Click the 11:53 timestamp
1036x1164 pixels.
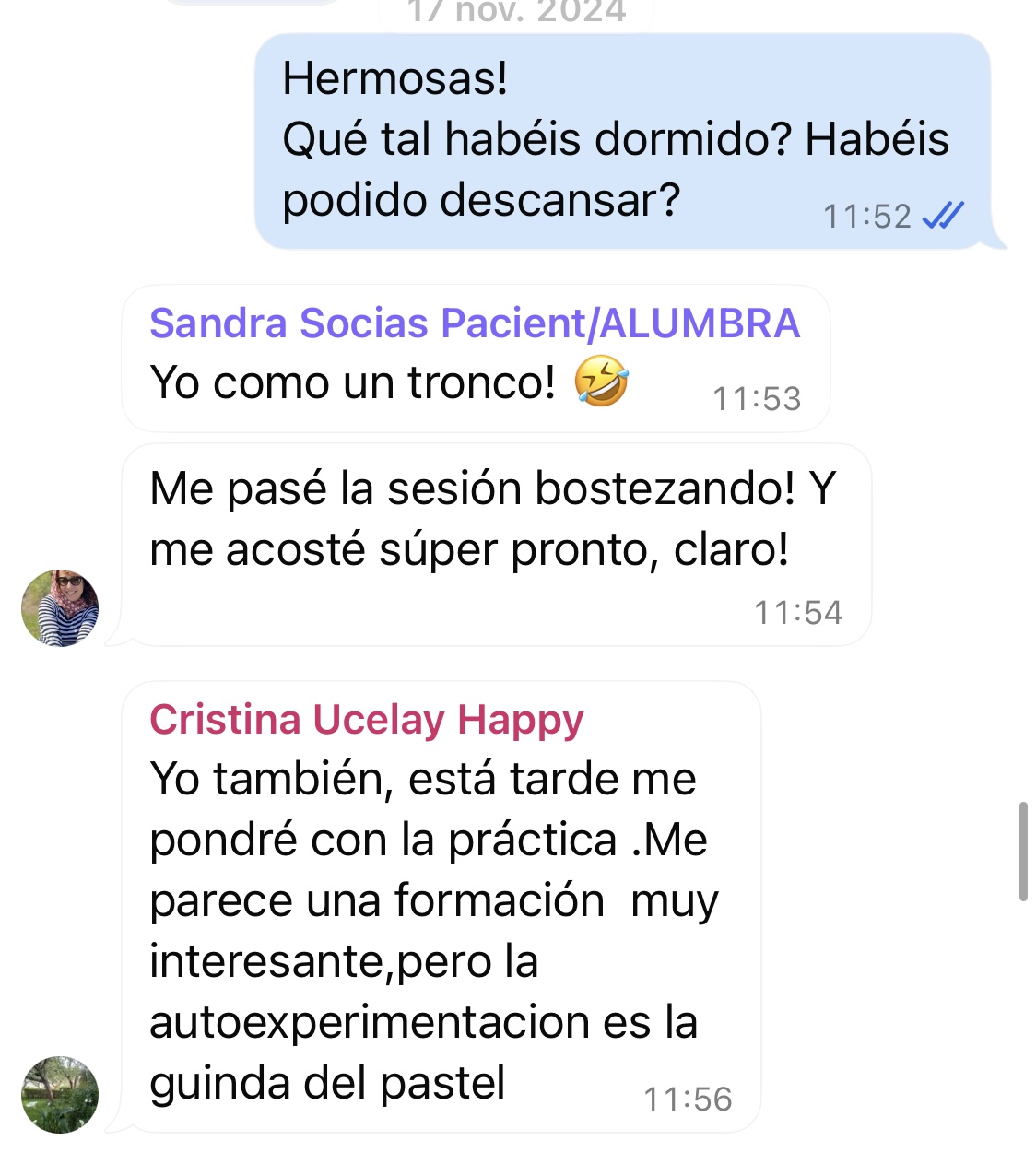(757, 399)
